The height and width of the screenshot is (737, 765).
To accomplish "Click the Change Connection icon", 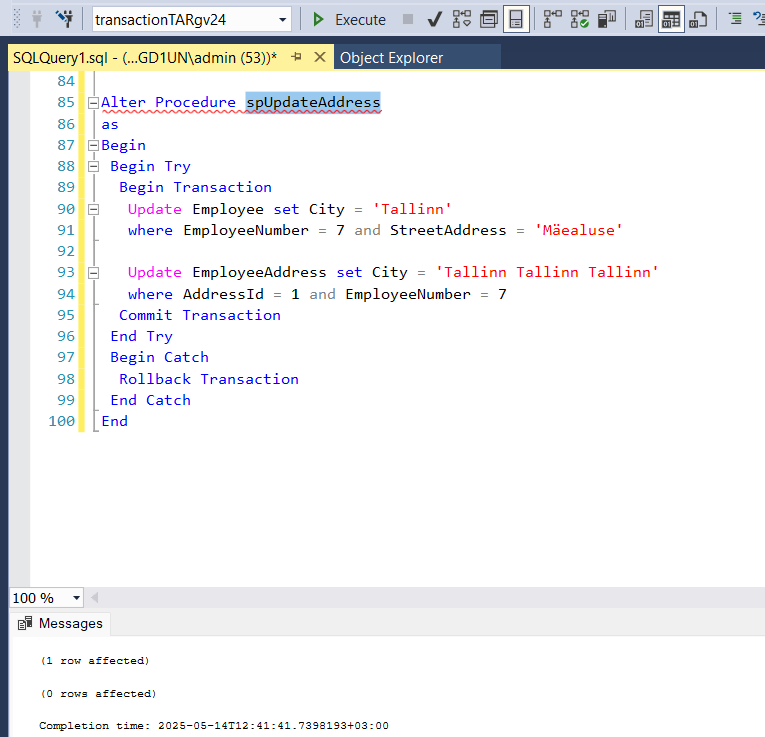I will [64, 20].
